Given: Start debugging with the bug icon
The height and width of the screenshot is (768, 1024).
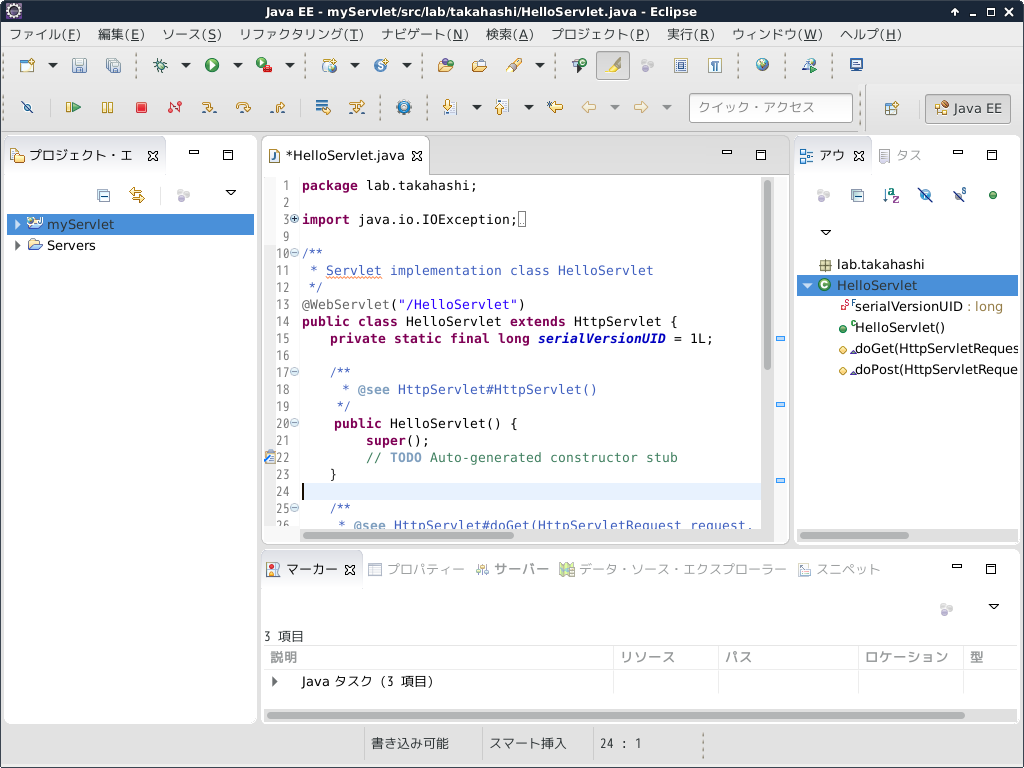Looking at the screenshot, I should pos(160,65).
